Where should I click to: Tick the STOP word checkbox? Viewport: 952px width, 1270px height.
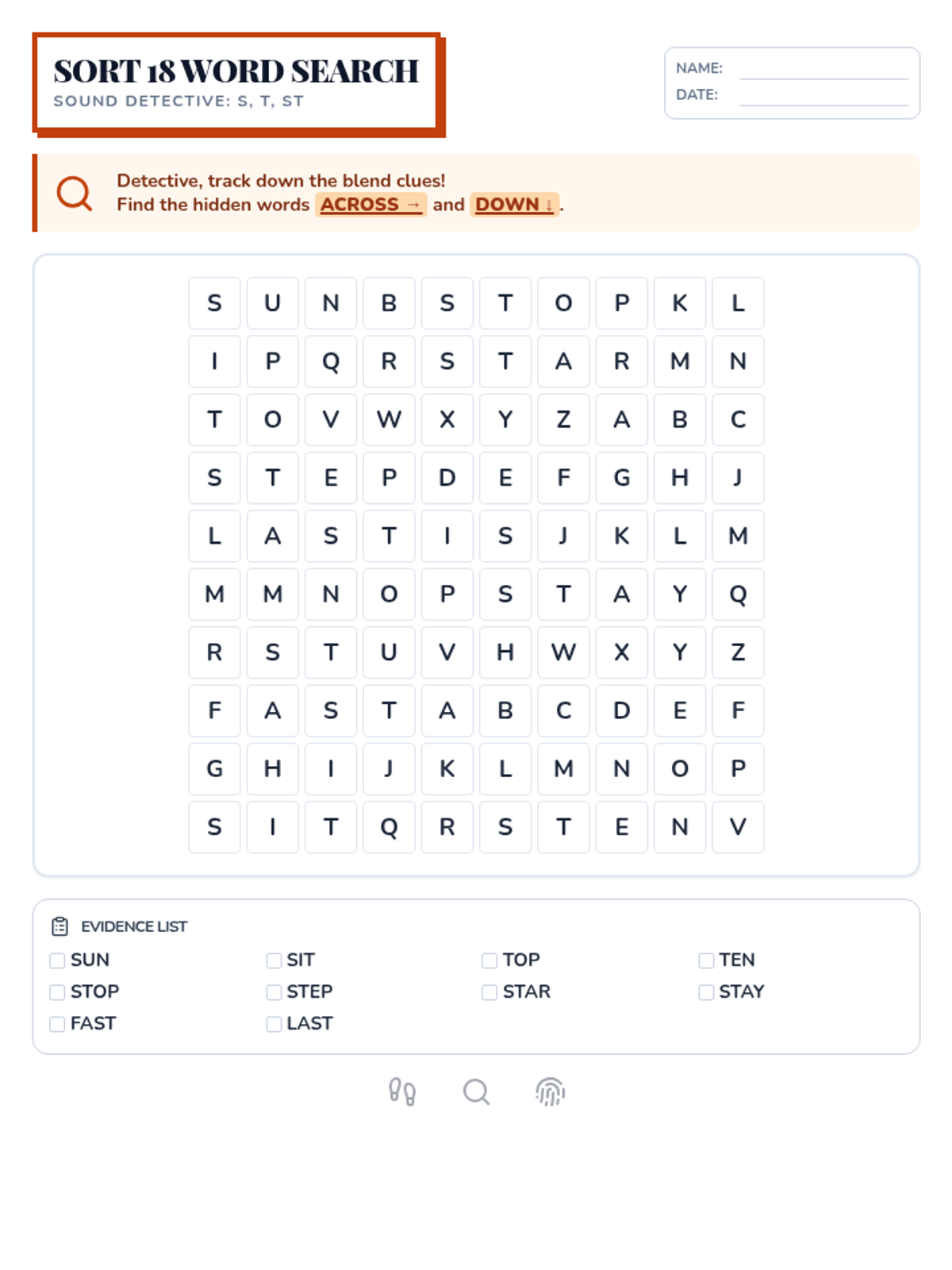point(57,992)
